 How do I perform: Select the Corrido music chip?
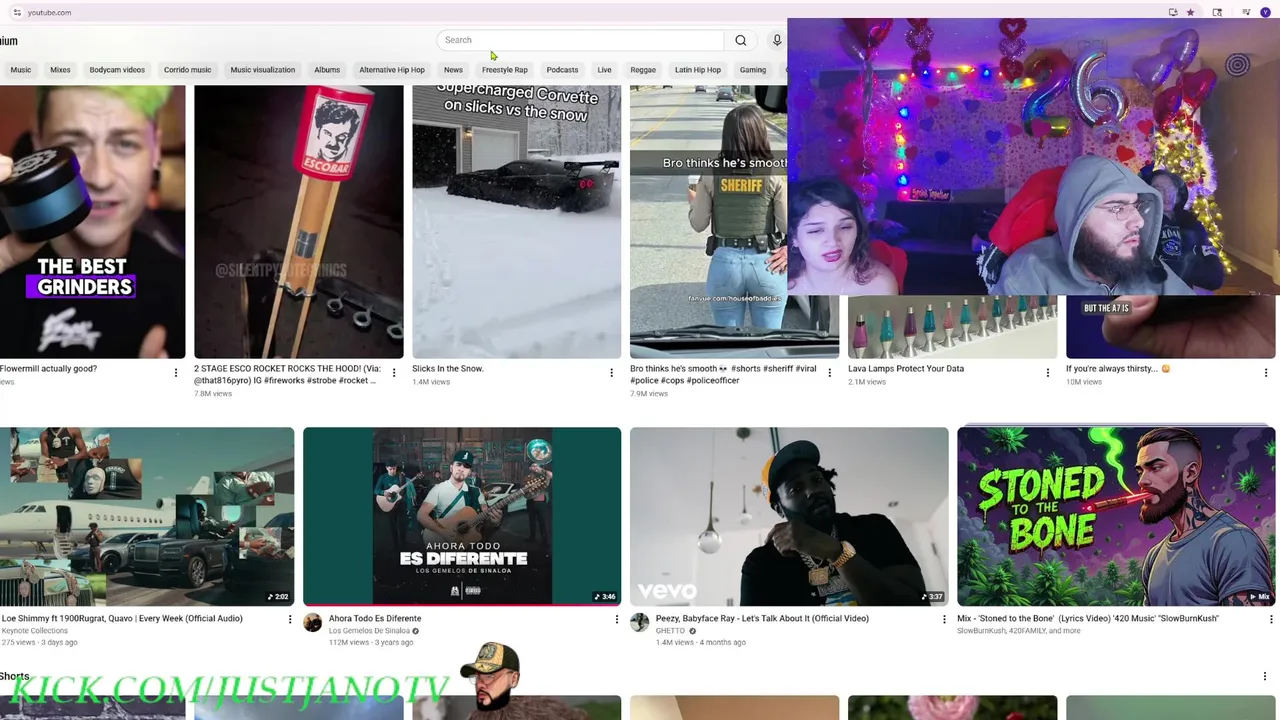coord(187,70)
